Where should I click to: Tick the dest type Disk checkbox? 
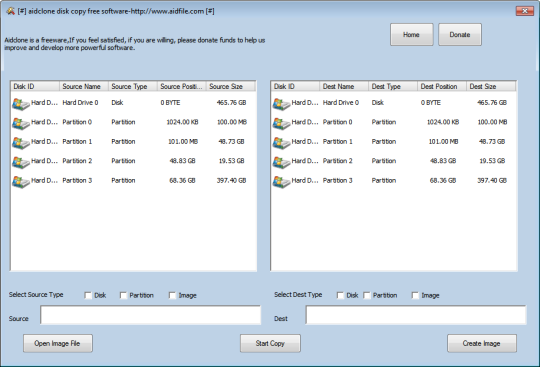340,295
